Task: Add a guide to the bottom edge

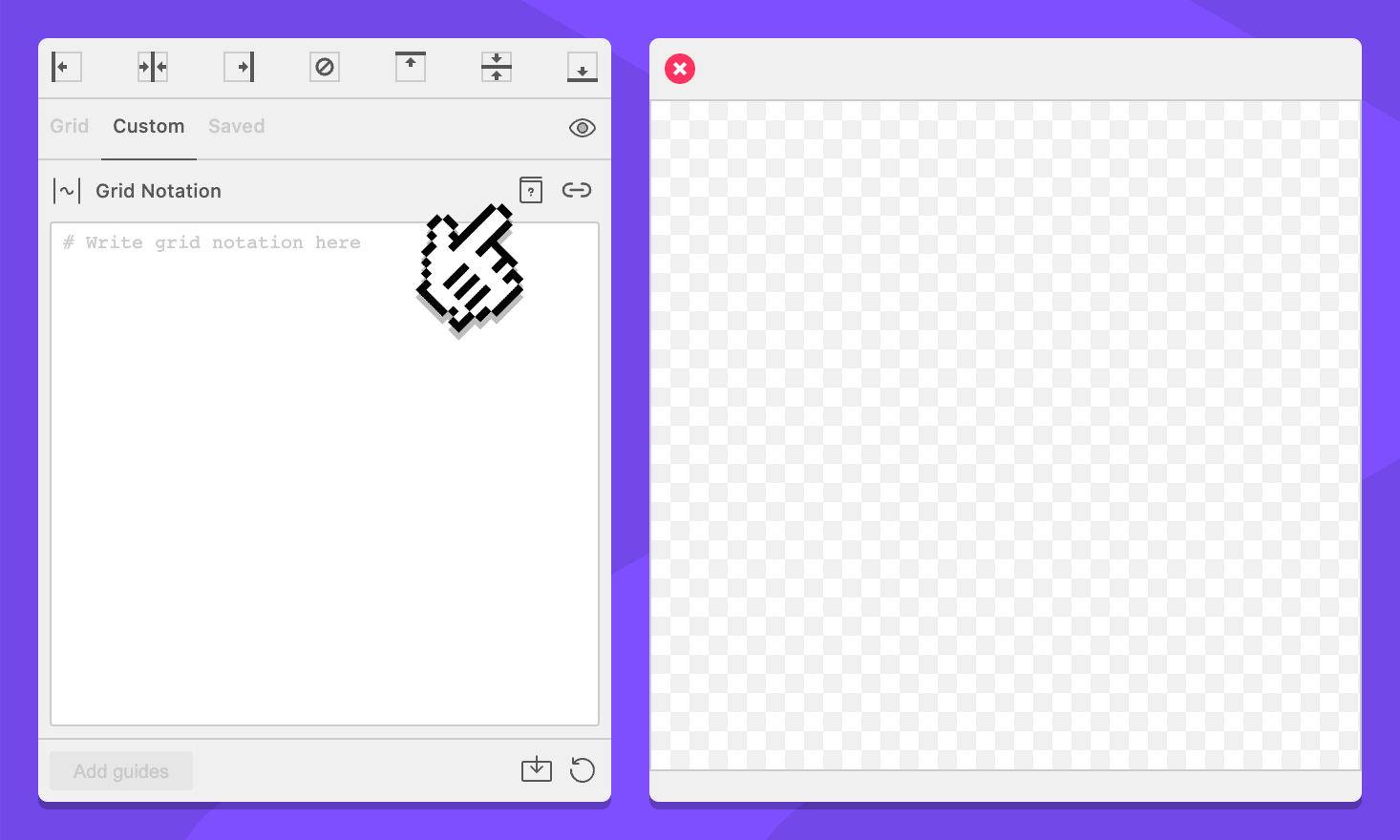Action: coord(583,67)
